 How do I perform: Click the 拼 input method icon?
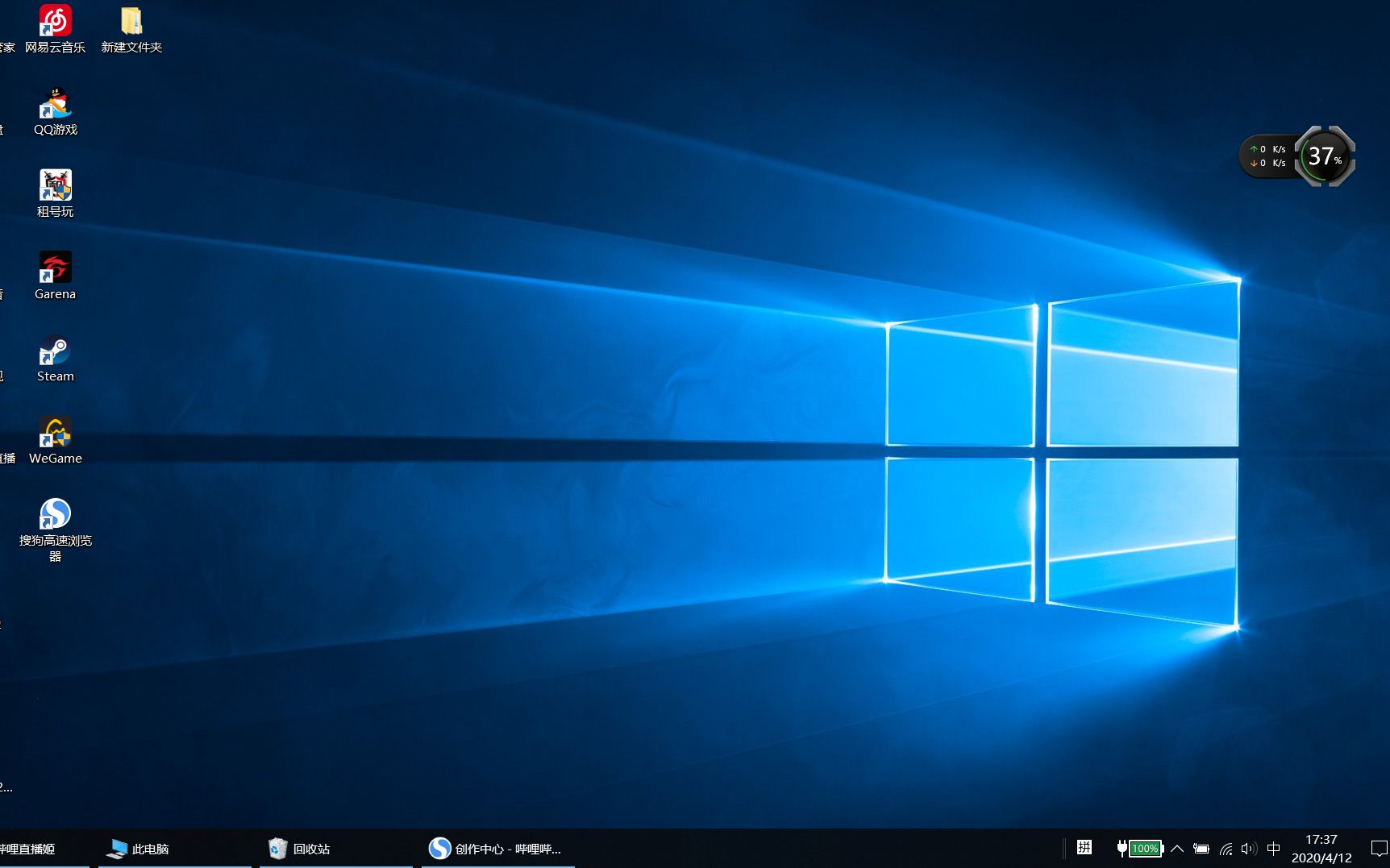(x=1084, y=848)
